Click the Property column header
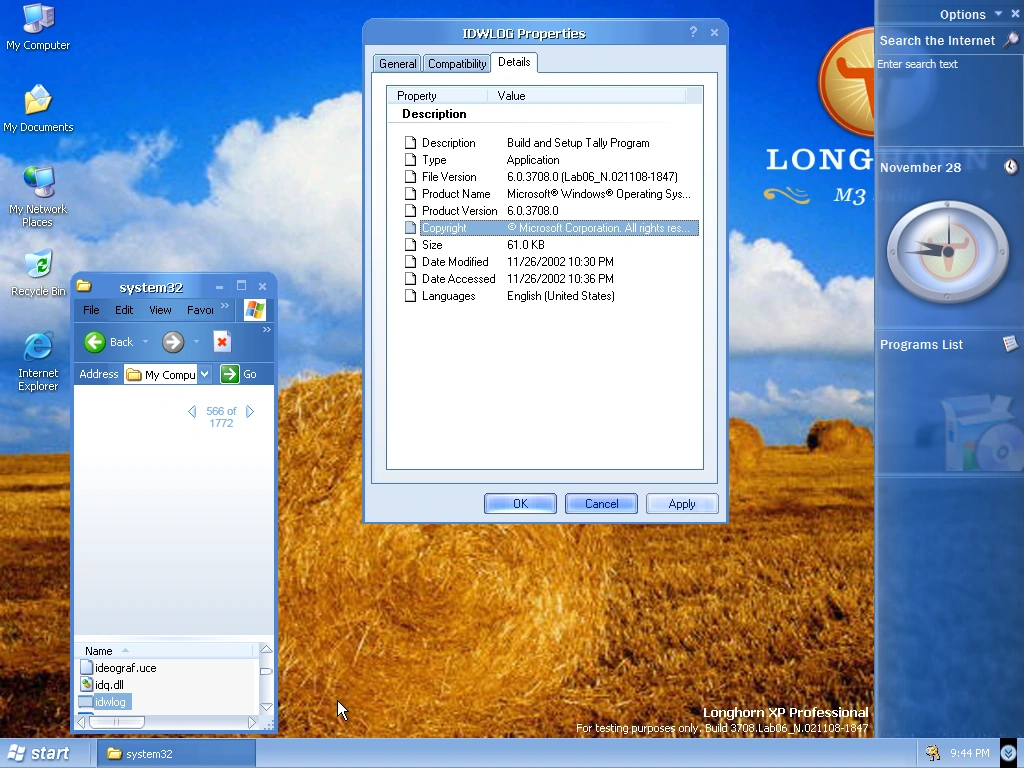Screen dimensions: 1024x768 tap(438, 95)
